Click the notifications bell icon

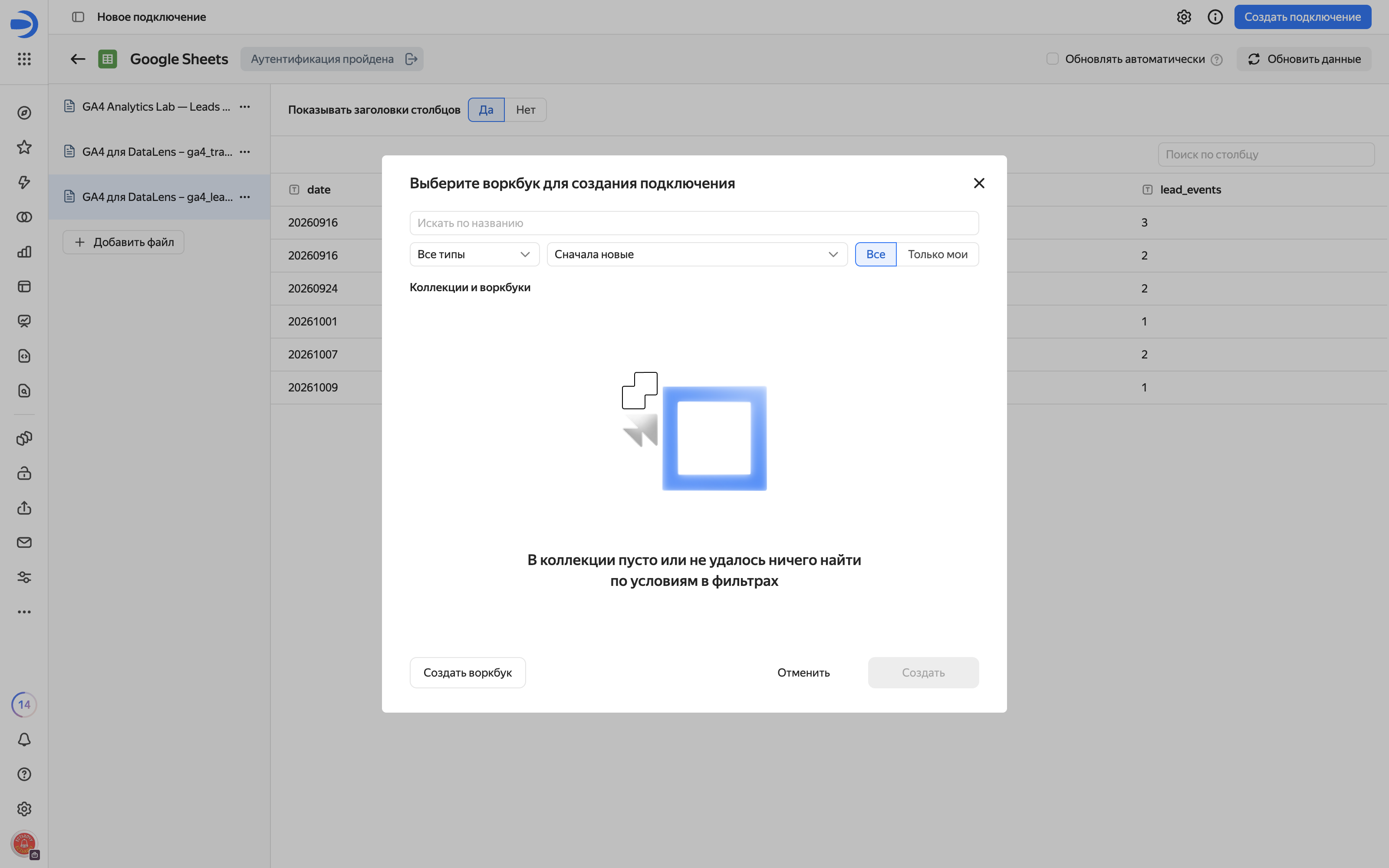[24, 740]
